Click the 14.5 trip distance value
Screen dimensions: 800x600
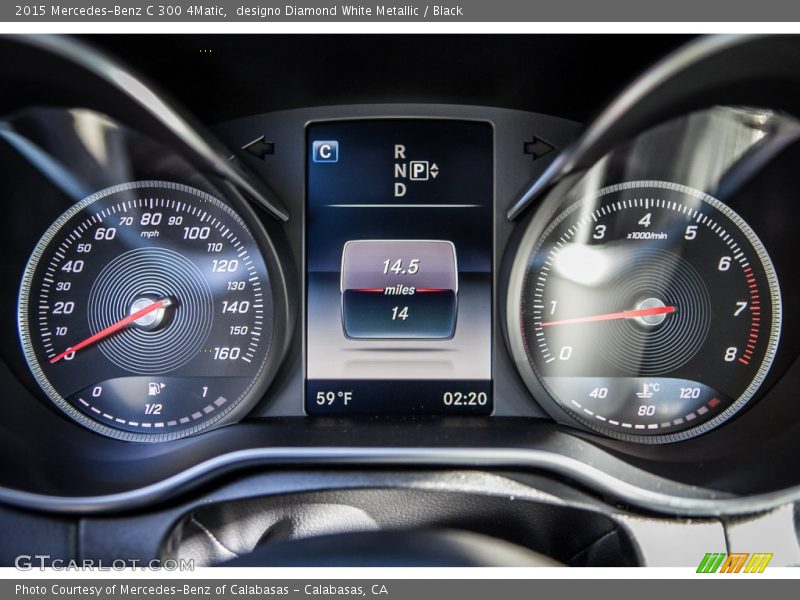click(x=401, y=266)
